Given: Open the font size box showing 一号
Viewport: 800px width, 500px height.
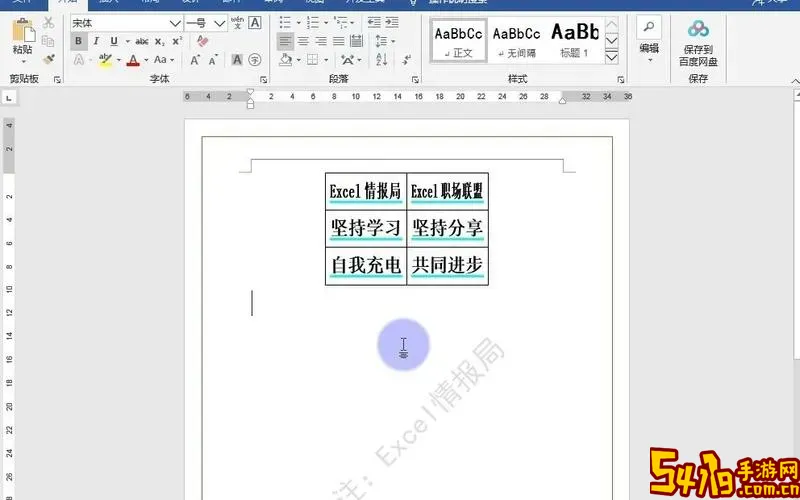Looking at the screenshot, I should pyautogui.click(x=206, y=23).
